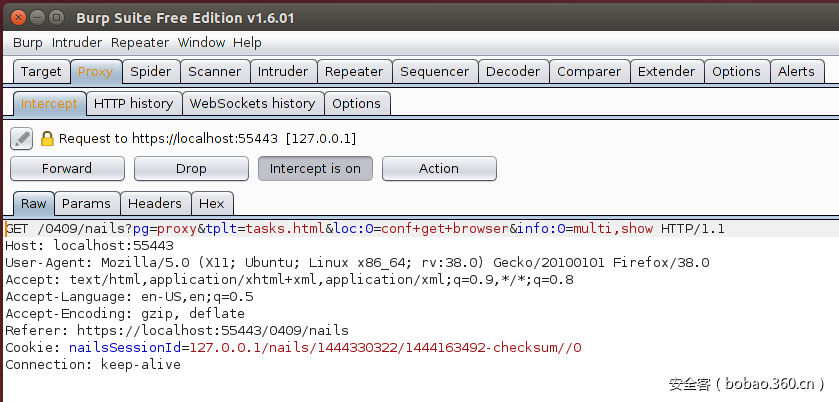The width and height of the screenshot is (839, 402).
Task: Select the Proxy tab
Action: [96, 72]
